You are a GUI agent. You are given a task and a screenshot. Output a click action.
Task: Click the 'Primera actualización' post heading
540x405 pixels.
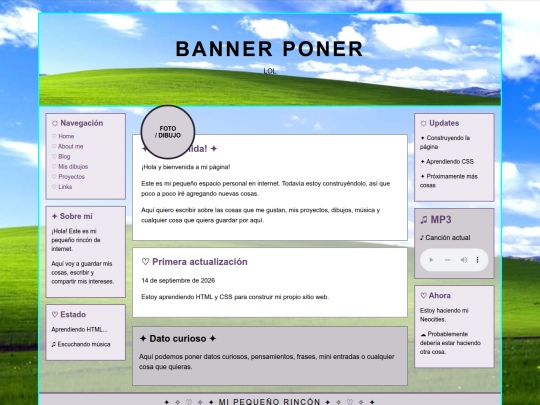click(x=194, y=262)
